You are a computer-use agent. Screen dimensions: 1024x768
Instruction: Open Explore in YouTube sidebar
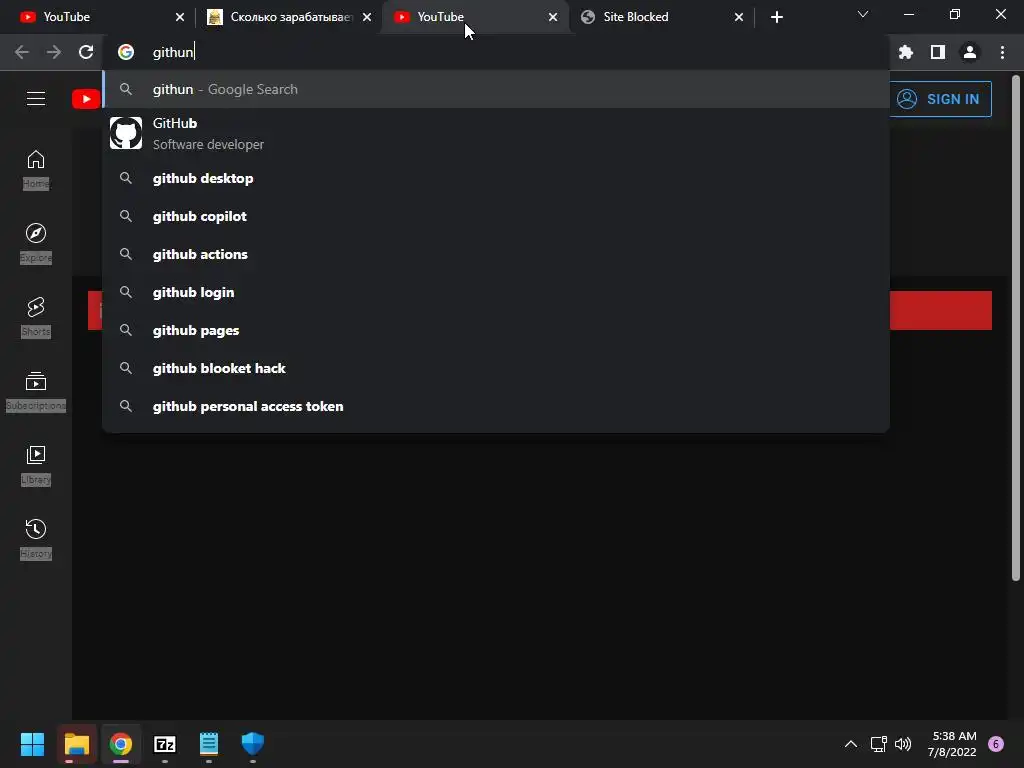pyautogui.click(x=36, y=243)
